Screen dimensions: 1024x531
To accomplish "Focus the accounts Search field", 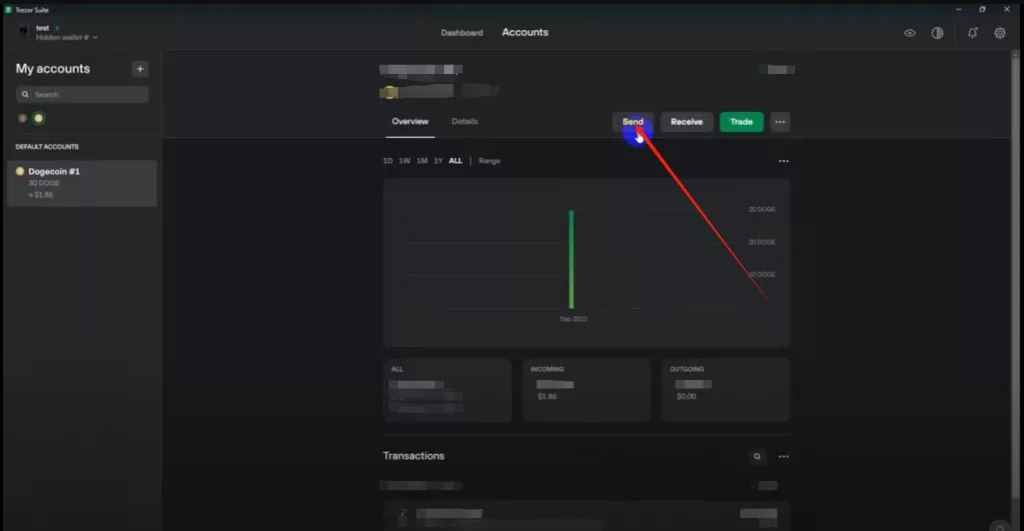I will tap(82, 94).
